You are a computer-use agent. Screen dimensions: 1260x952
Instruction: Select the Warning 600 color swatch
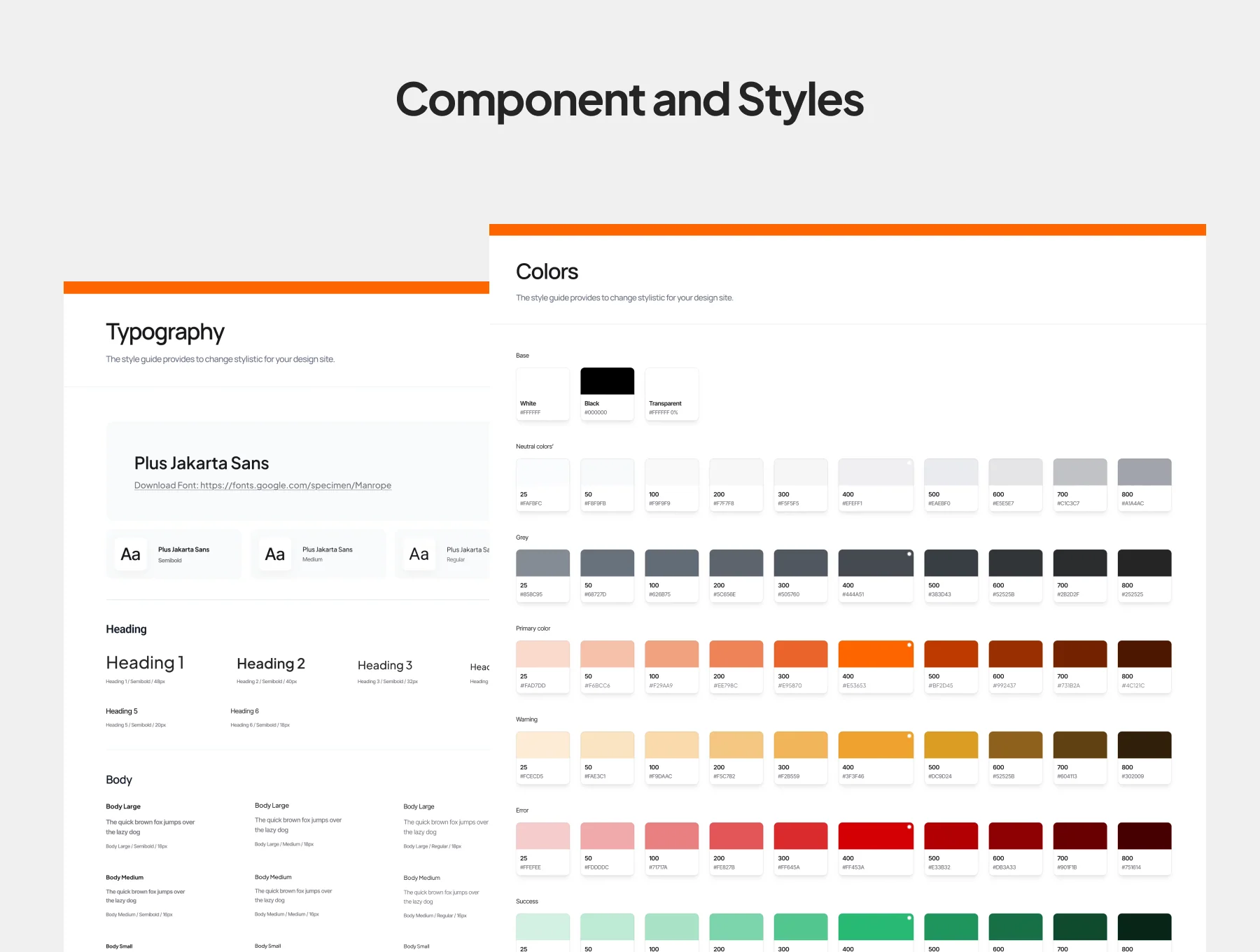(1016, 758)
